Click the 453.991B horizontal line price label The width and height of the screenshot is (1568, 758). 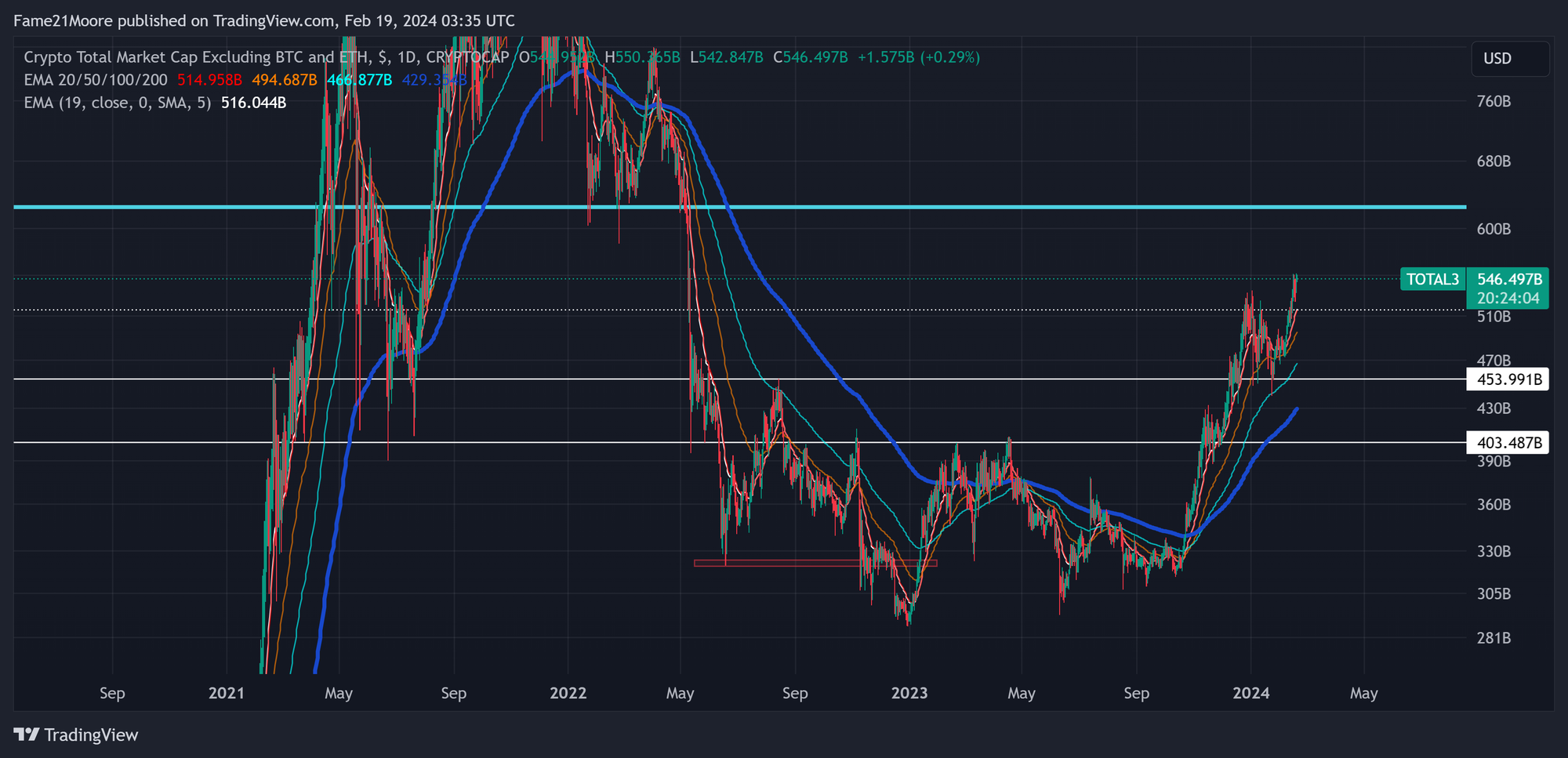pos(1508,379)
